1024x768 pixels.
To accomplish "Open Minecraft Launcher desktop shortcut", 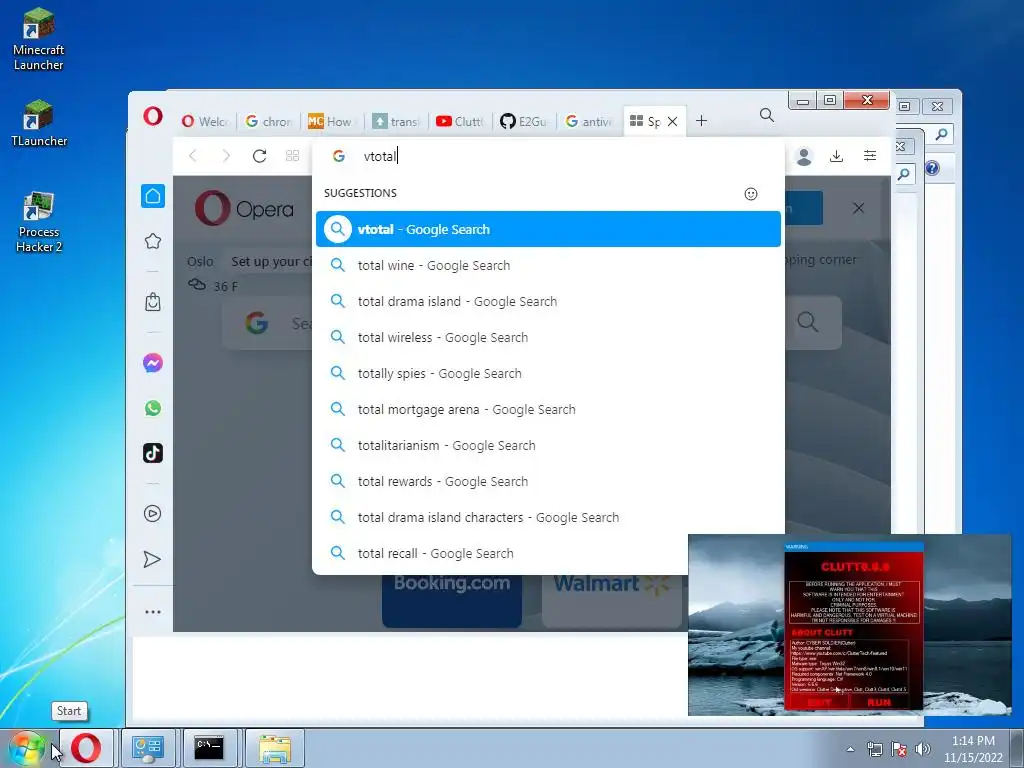I will click(x=39, y=39).
